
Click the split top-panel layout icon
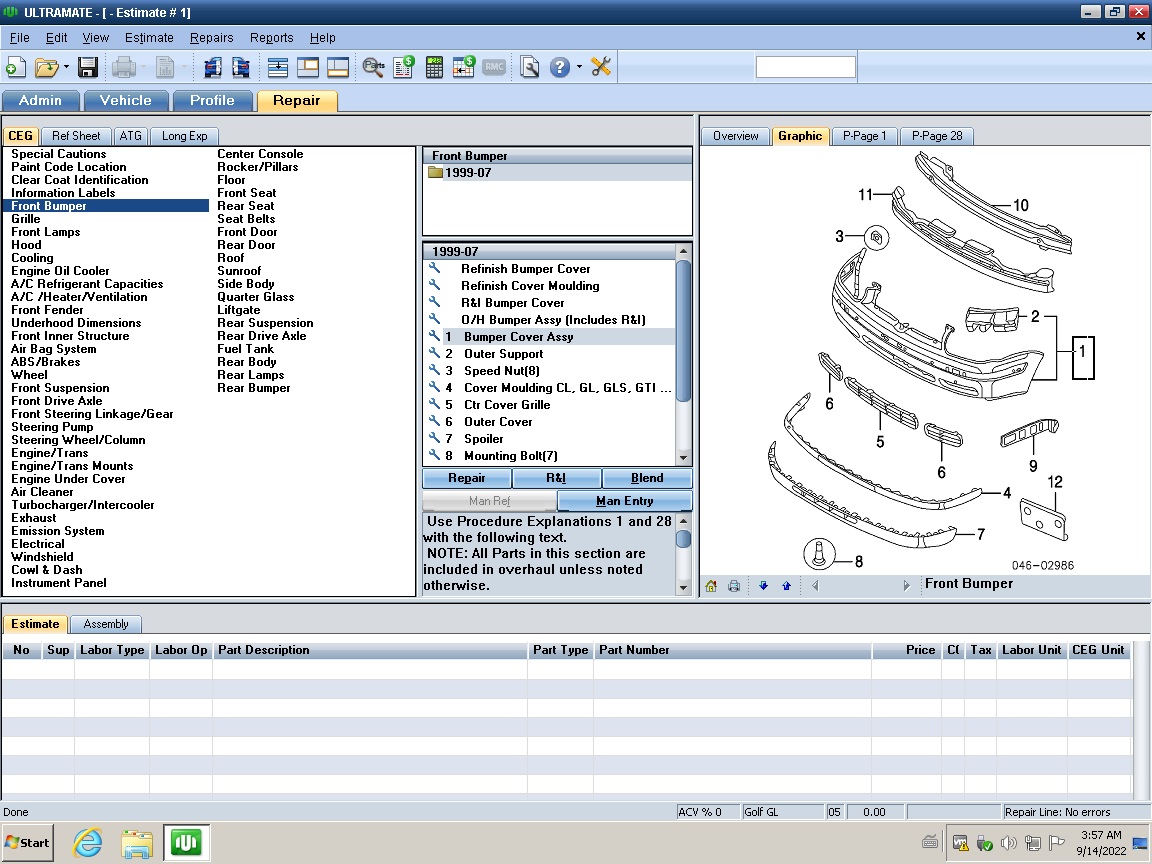308,68
